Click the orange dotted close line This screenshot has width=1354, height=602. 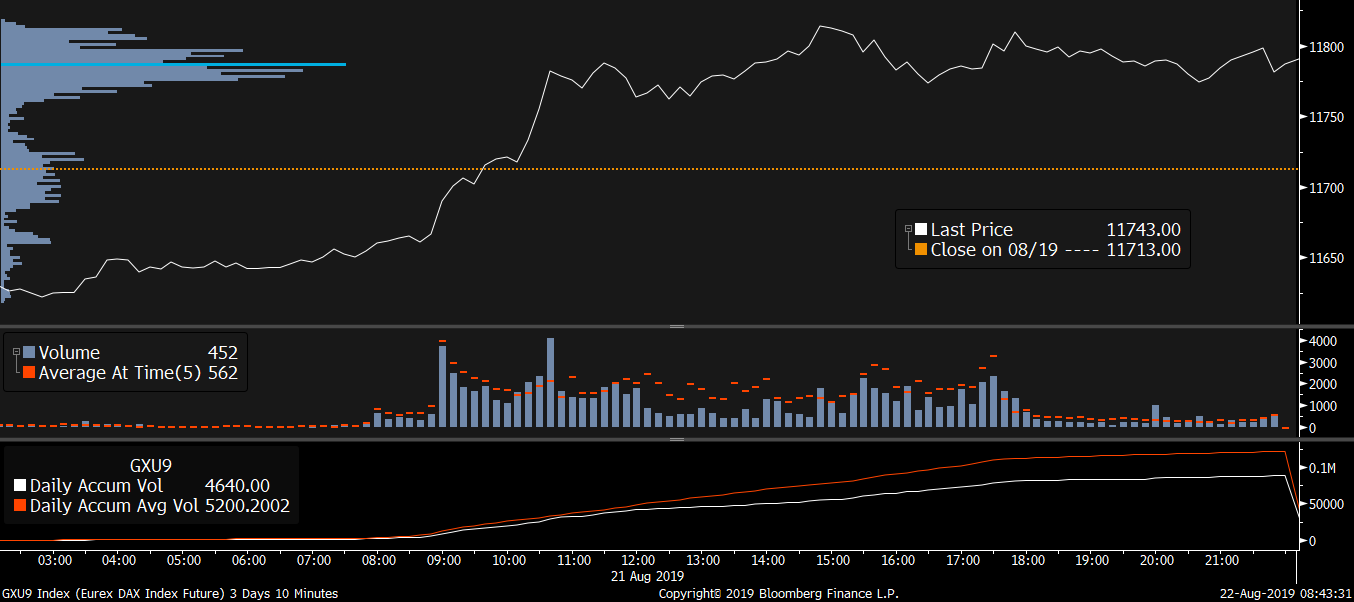point(700,169)
